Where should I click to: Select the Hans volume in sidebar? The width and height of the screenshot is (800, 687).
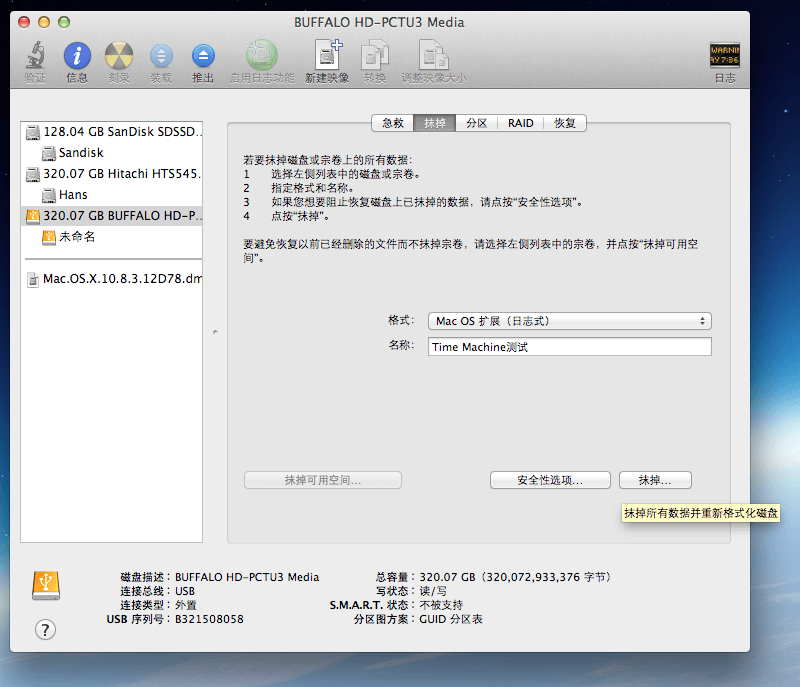click(73, 195)
